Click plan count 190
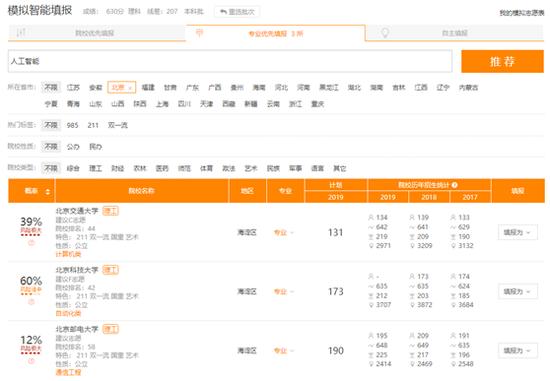Viewport: 550px width, 381px height. pyautogui.click(x=336, y=350)
